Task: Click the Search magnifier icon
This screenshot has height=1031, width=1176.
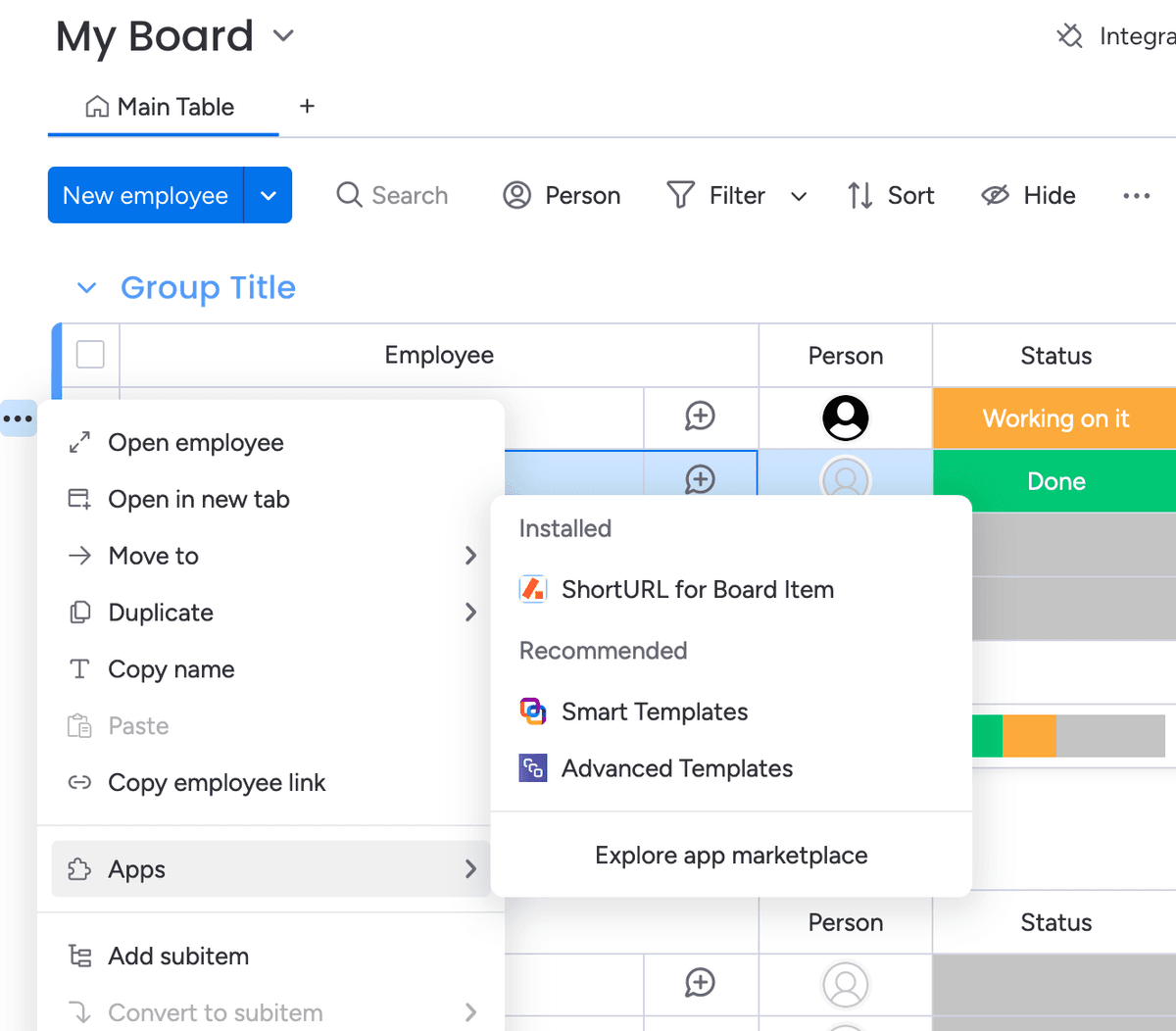Action: [349, 194]
